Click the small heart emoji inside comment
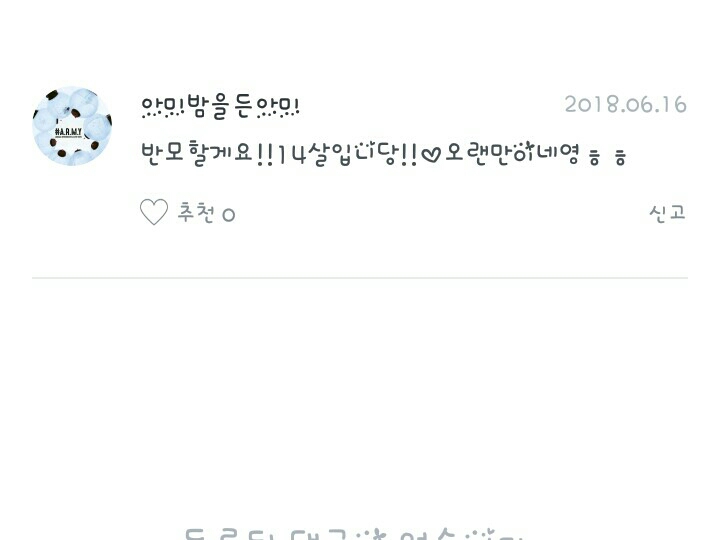Screen dimensions: 720x540 [x=431, y=155]
